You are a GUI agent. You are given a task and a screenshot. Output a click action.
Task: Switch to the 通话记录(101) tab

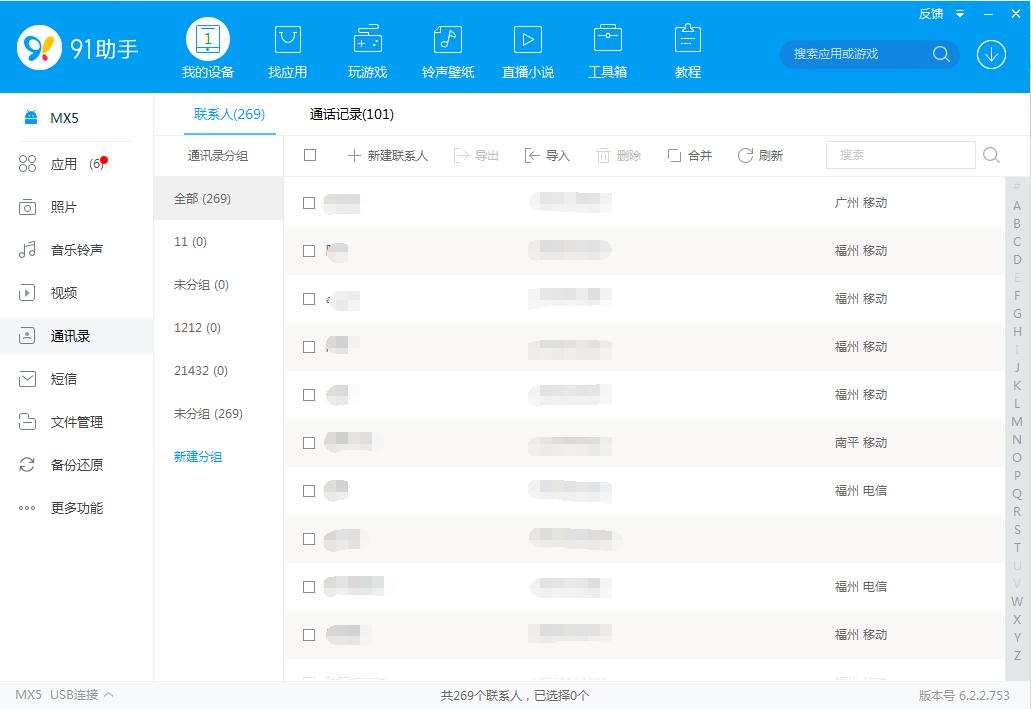tap(351, 115)
